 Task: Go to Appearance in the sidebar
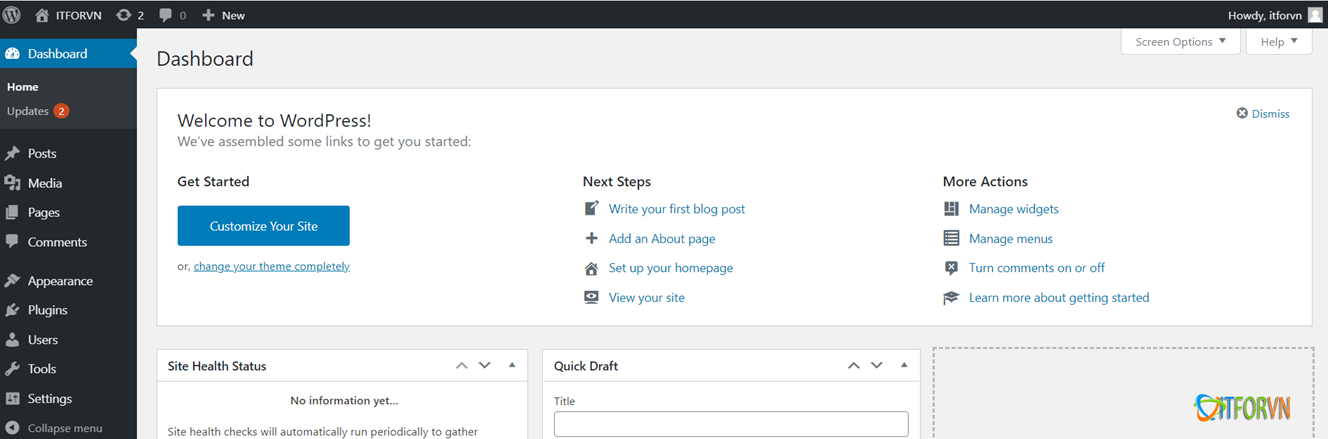tap(60, 281)
